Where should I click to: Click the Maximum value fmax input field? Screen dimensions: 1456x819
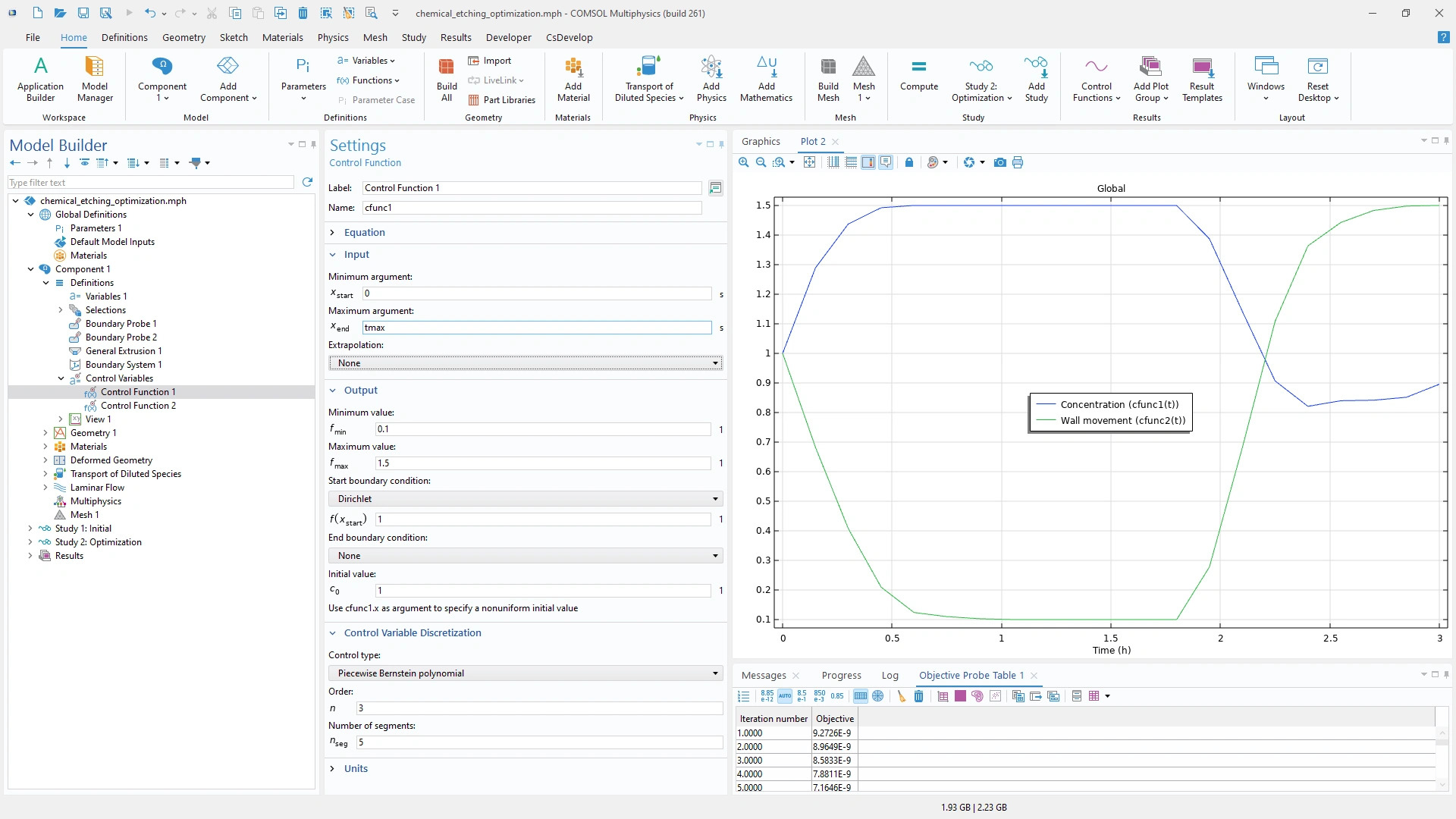coord(542,463)
